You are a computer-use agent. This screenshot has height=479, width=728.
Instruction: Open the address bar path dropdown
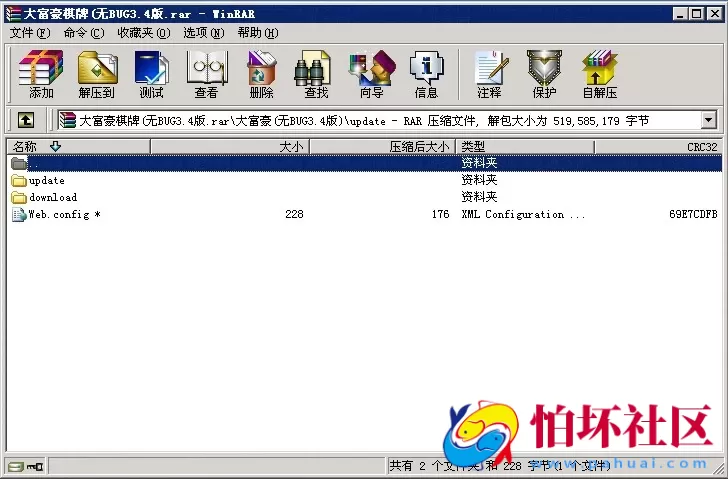click(708, 121)
